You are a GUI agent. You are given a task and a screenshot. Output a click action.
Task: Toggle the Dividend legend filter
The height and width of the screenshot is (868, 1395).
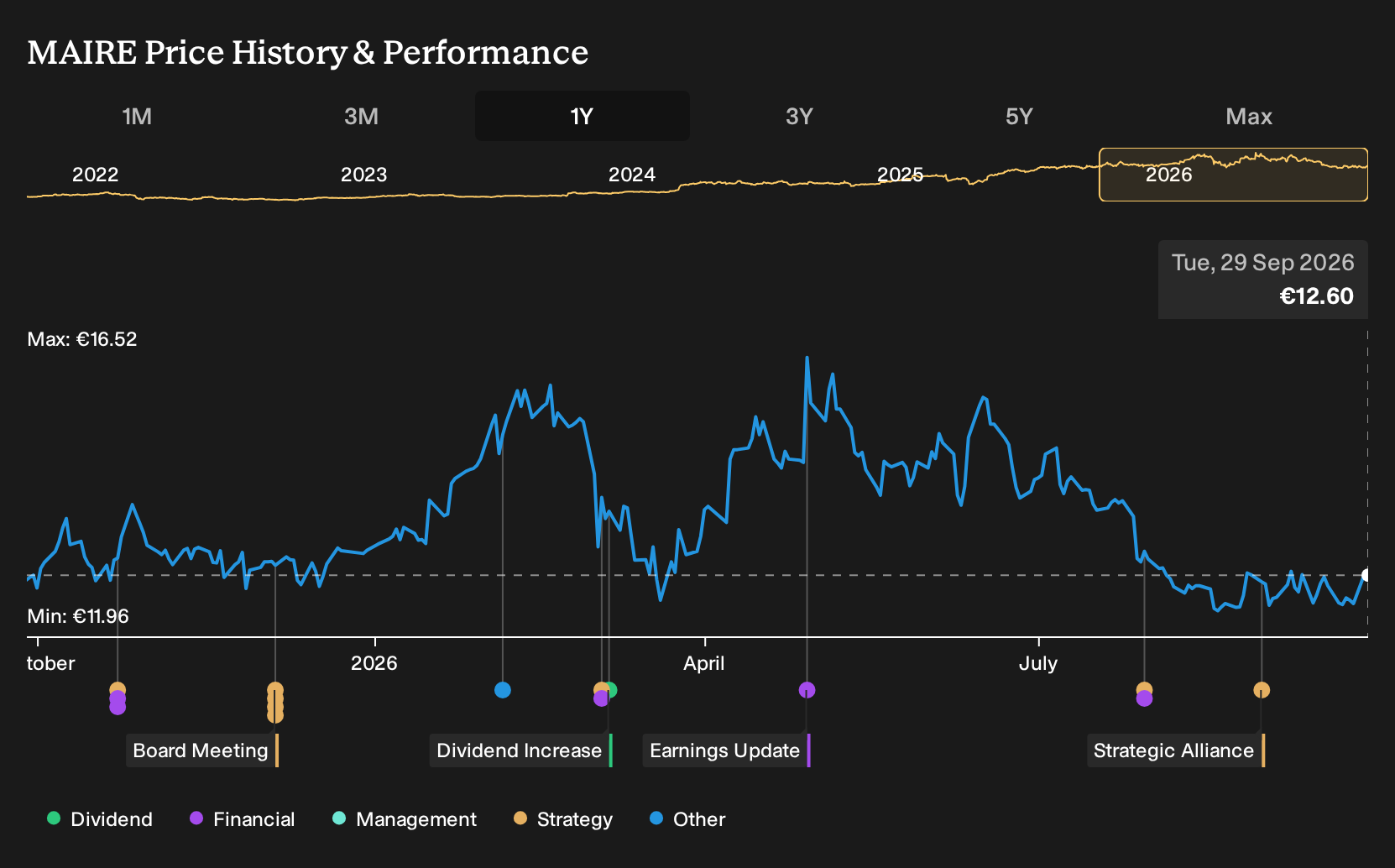pos(100,819)
